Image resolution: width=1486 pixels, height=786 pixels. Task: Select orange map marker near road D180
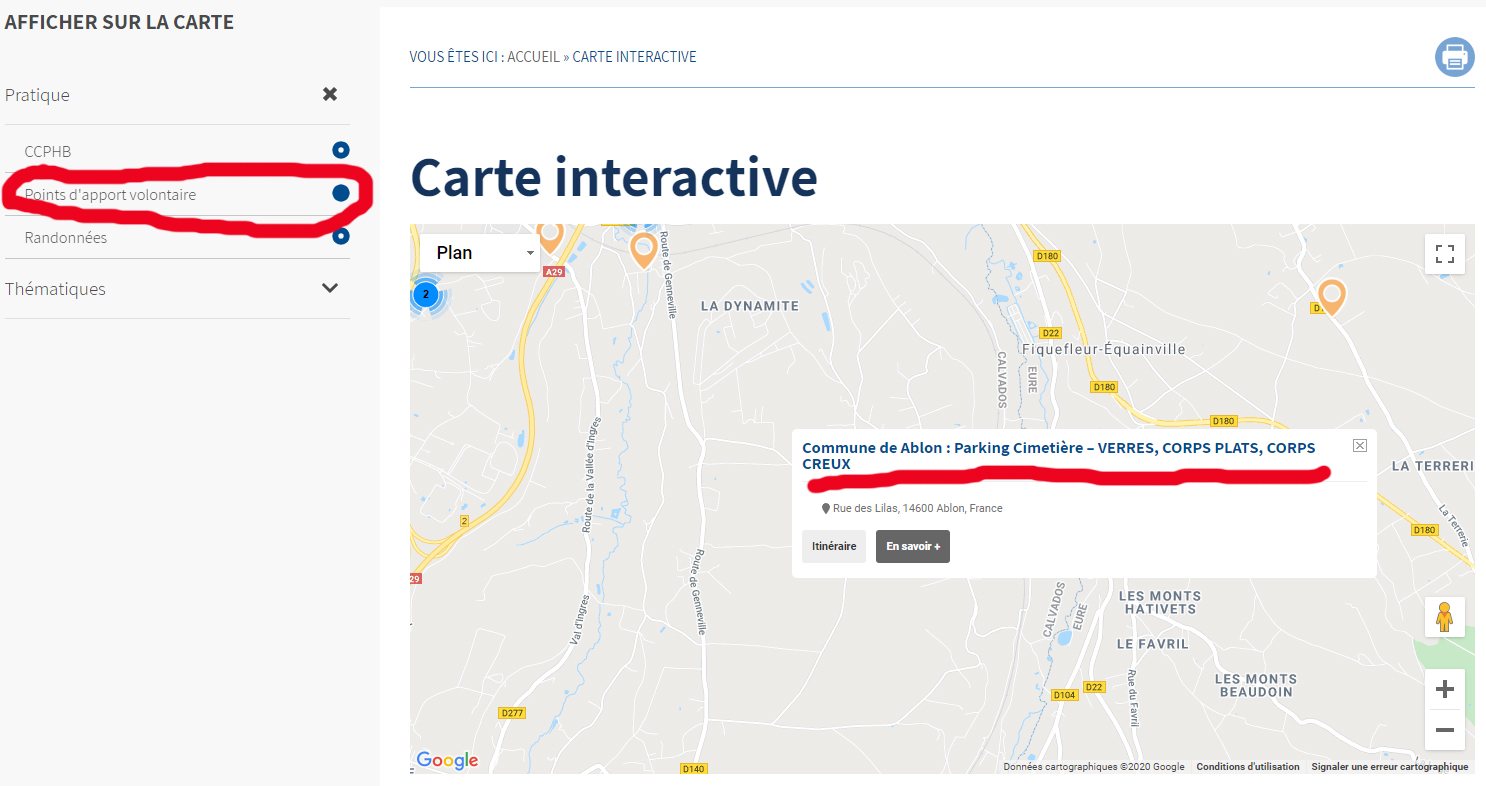click(1331, 296)
